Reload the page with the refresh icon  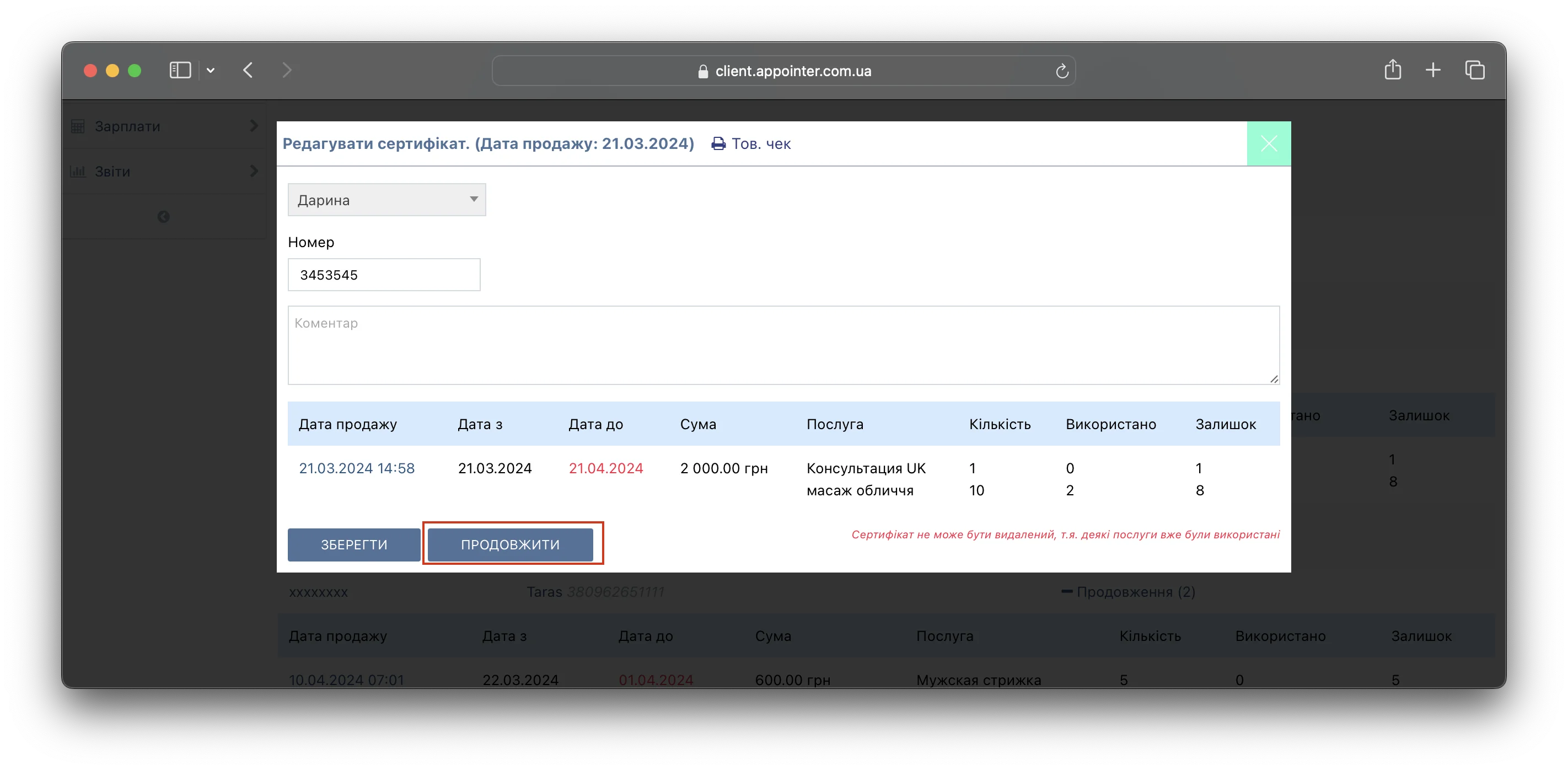point(1061,71)
